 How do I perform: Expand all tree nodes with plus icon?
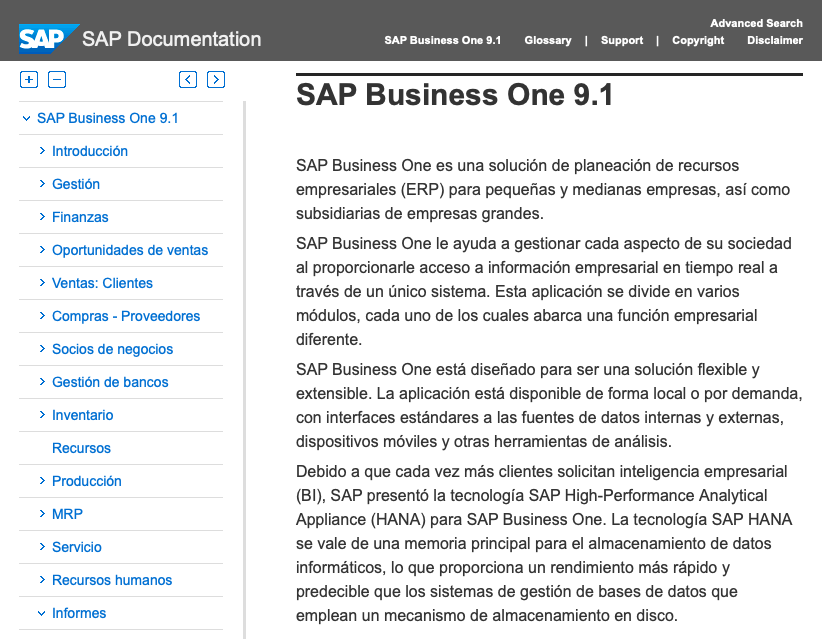coord(29,80)
